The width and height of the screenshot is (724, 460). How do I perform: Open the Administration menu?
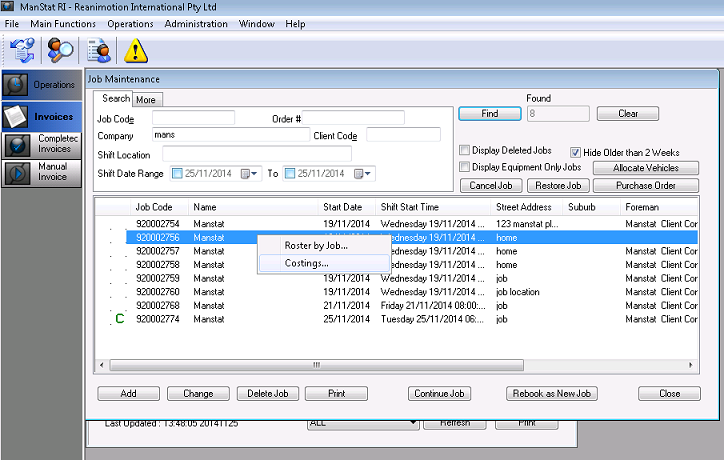[196, 24]
